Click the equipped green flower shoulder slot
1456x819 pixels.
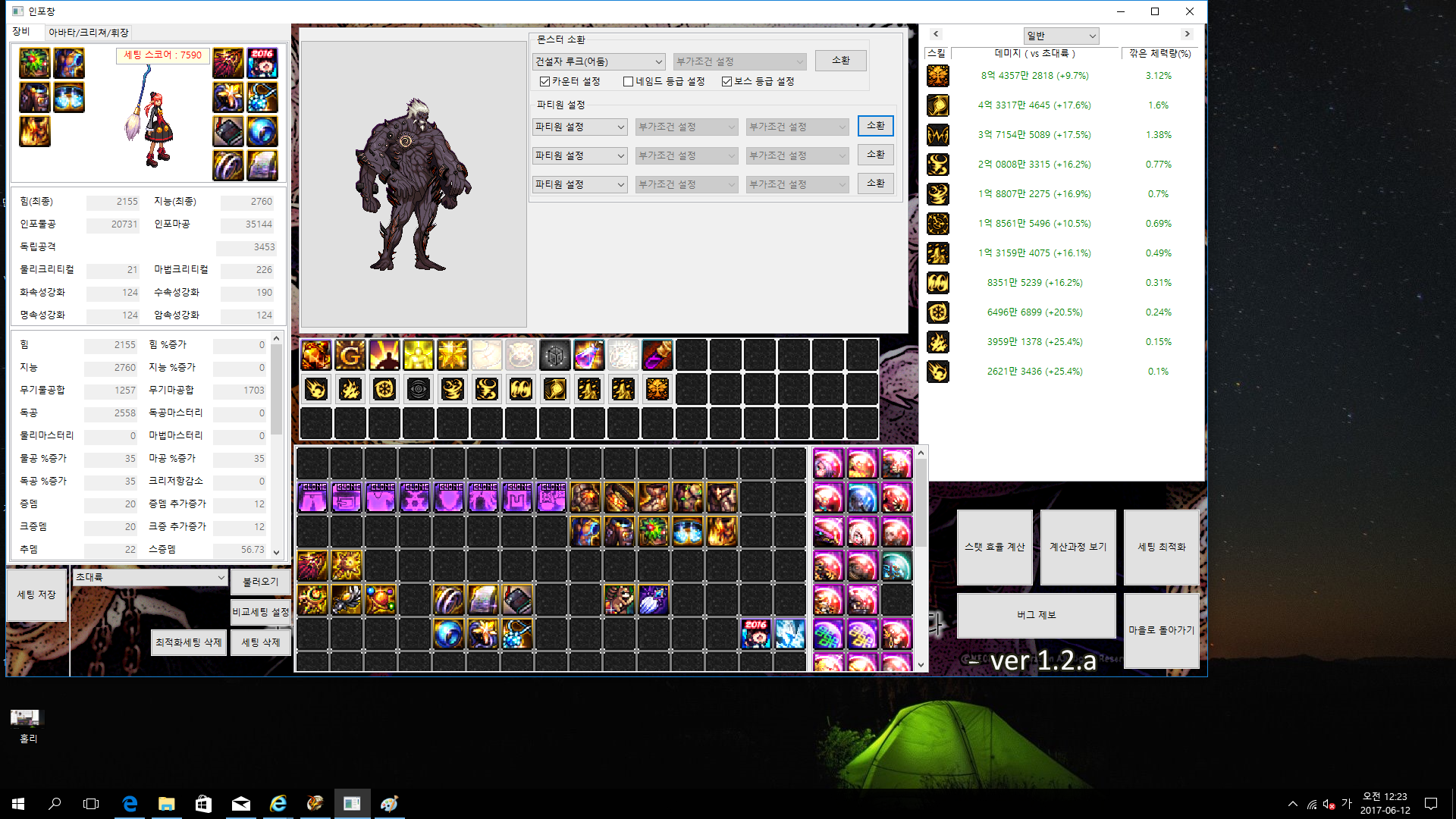35,63
